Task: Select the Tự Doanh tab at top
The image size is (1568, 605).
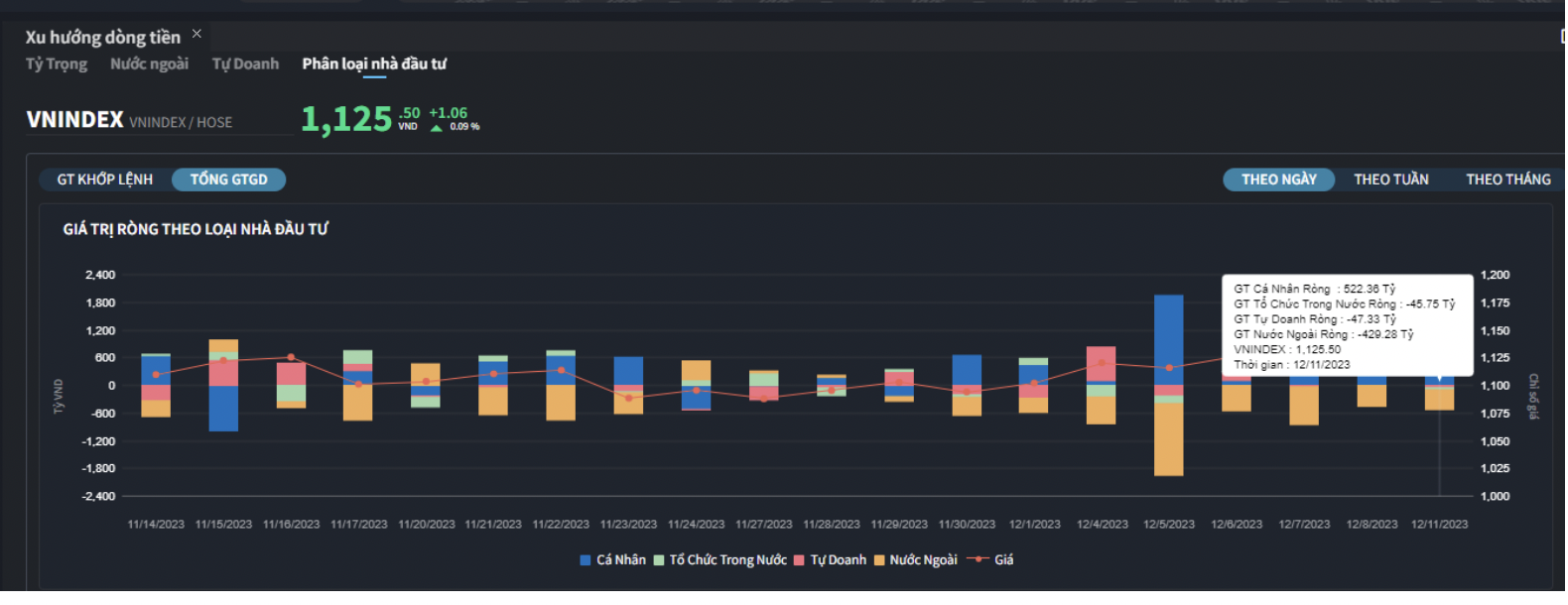Action: coord(245,64)
